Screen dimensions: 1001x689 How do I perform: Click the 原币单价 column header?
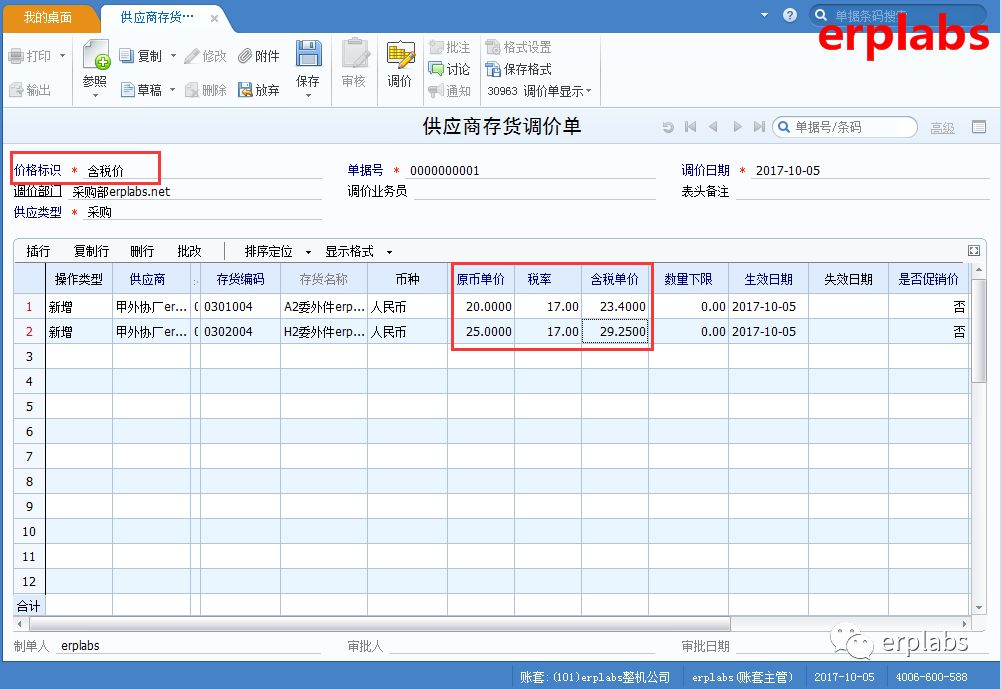[x=481, y=279]
